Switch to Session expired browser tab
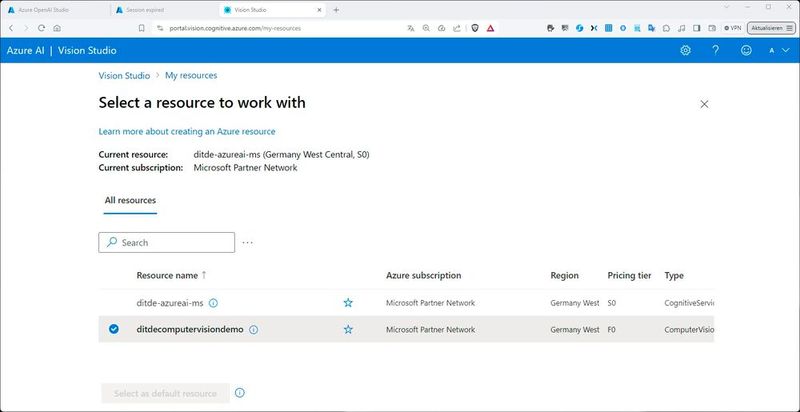Screen dimensions: 800x412 pyautogui.click(x=163, y=10)
